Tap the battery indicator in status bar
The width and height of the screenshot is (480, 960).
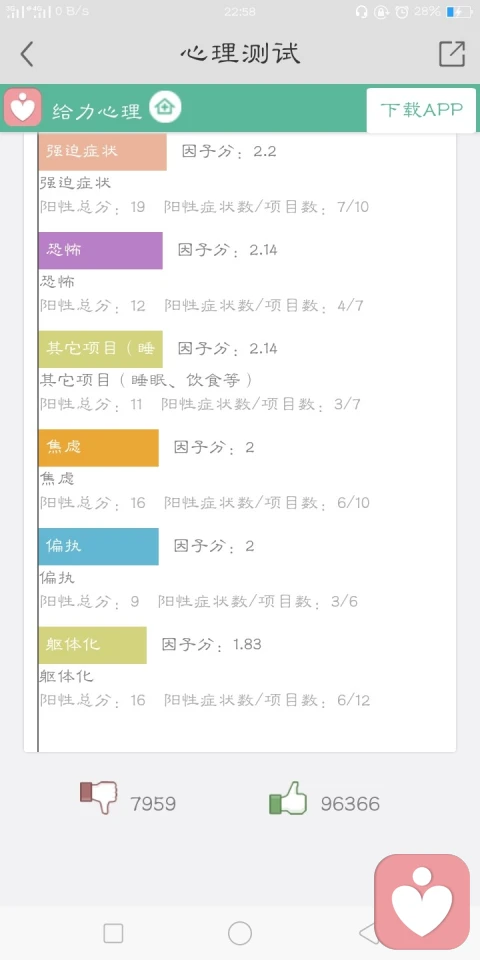point(459,12)
